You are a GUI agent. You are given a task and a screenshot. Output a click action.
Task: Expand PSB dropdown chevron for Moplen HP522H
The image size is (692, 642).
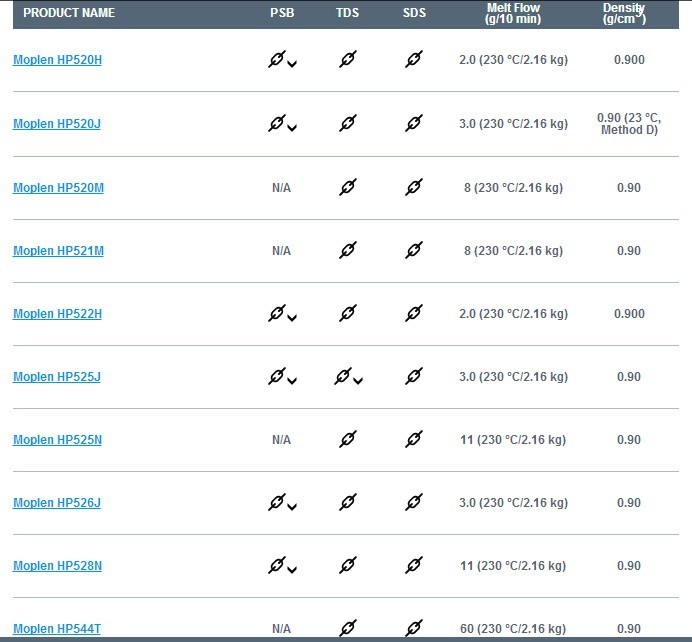point(292,318)
